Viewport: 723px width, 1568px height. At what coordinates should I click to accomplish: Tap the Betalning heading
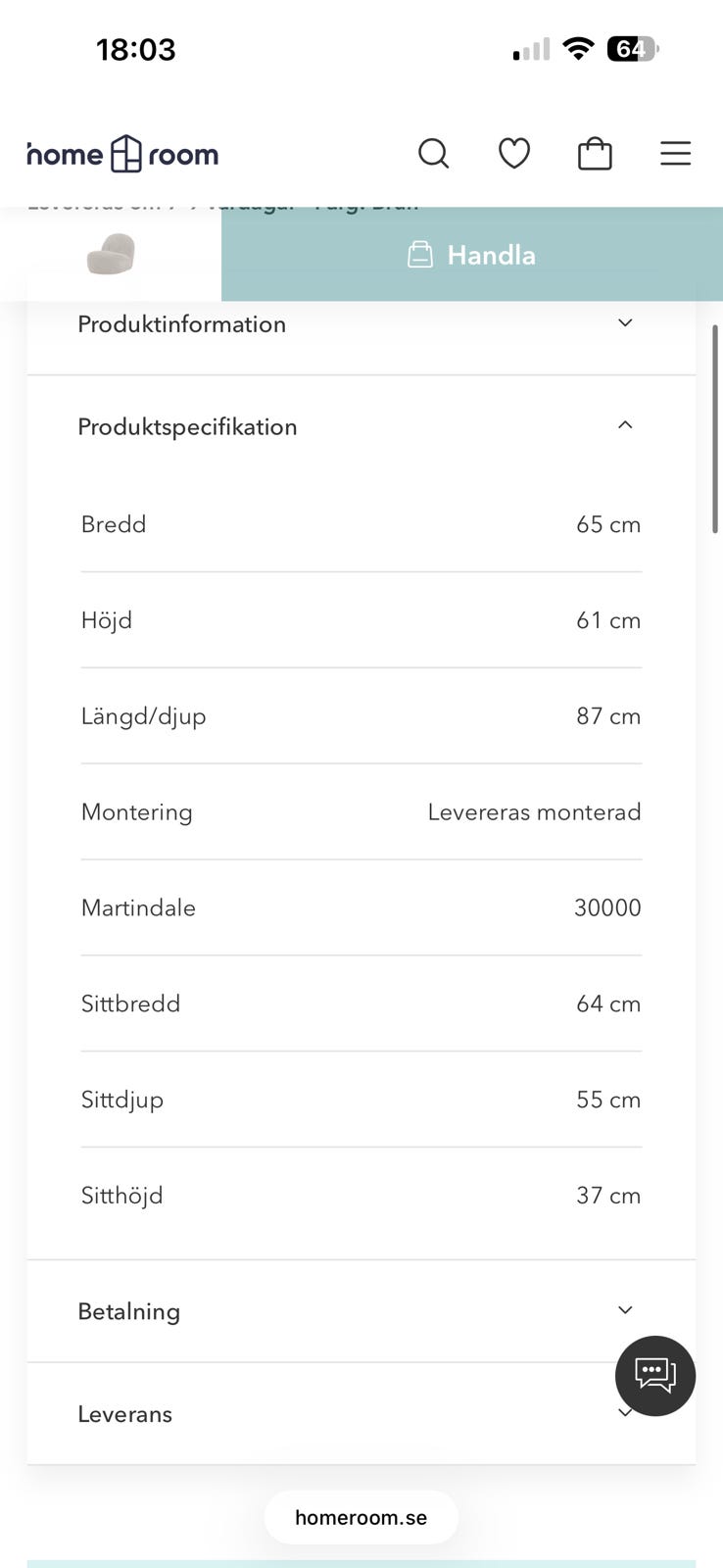(x=129, y=1311)
